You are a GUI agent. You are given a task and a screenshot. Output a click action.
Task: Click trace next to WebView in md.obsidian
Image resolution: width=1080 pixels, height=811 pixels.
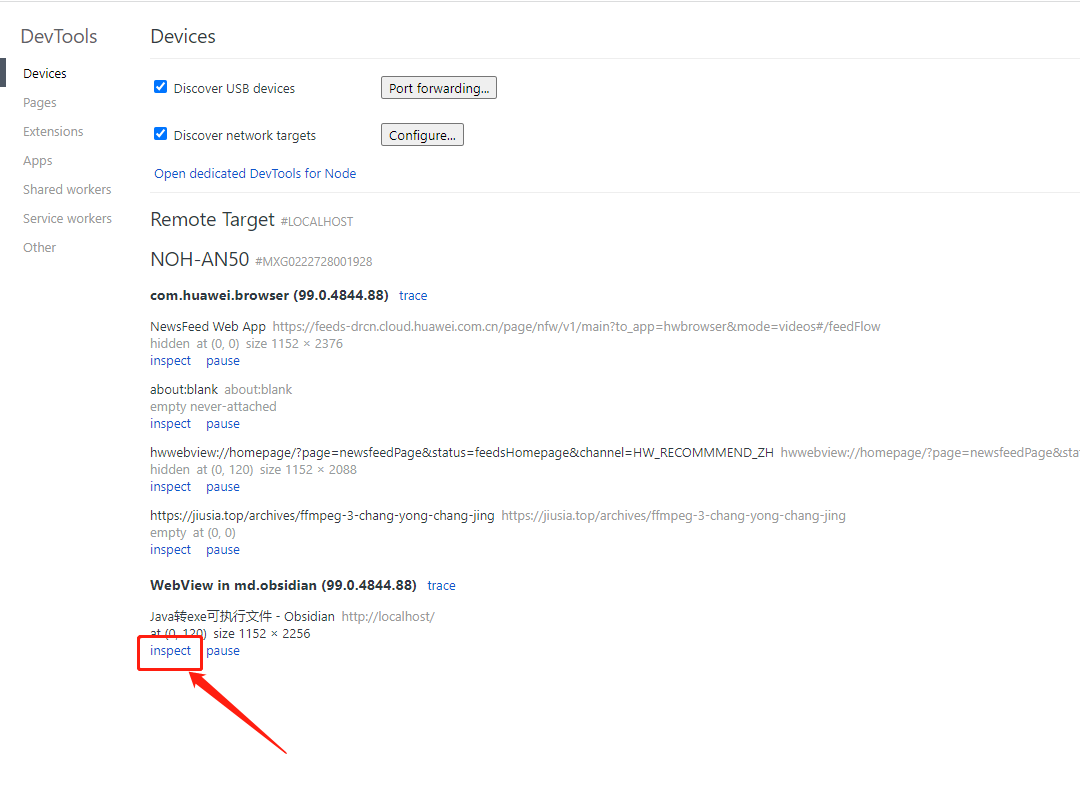tap(441, 586)
